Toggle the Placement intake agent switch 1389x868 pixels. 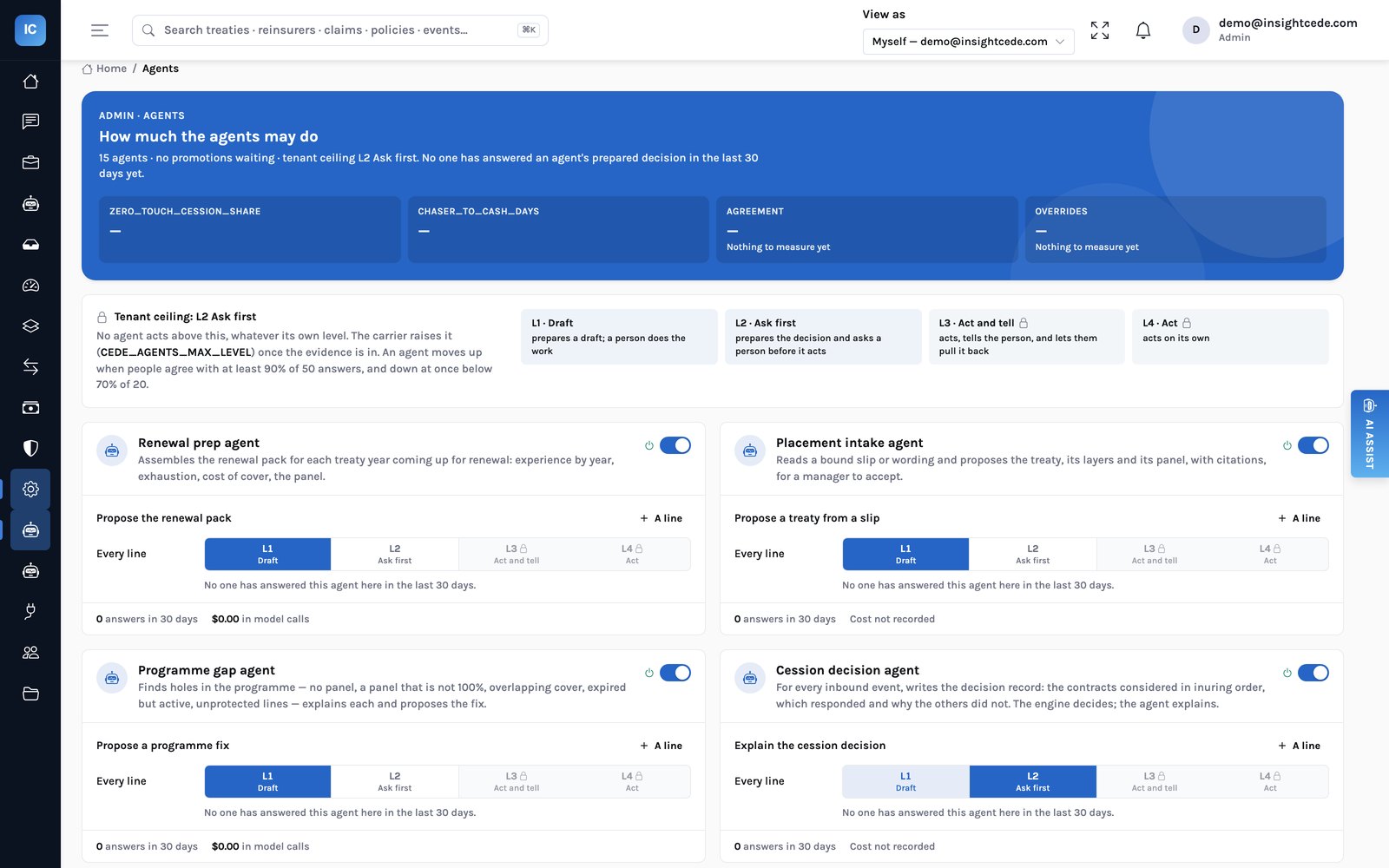point(1313,445)
